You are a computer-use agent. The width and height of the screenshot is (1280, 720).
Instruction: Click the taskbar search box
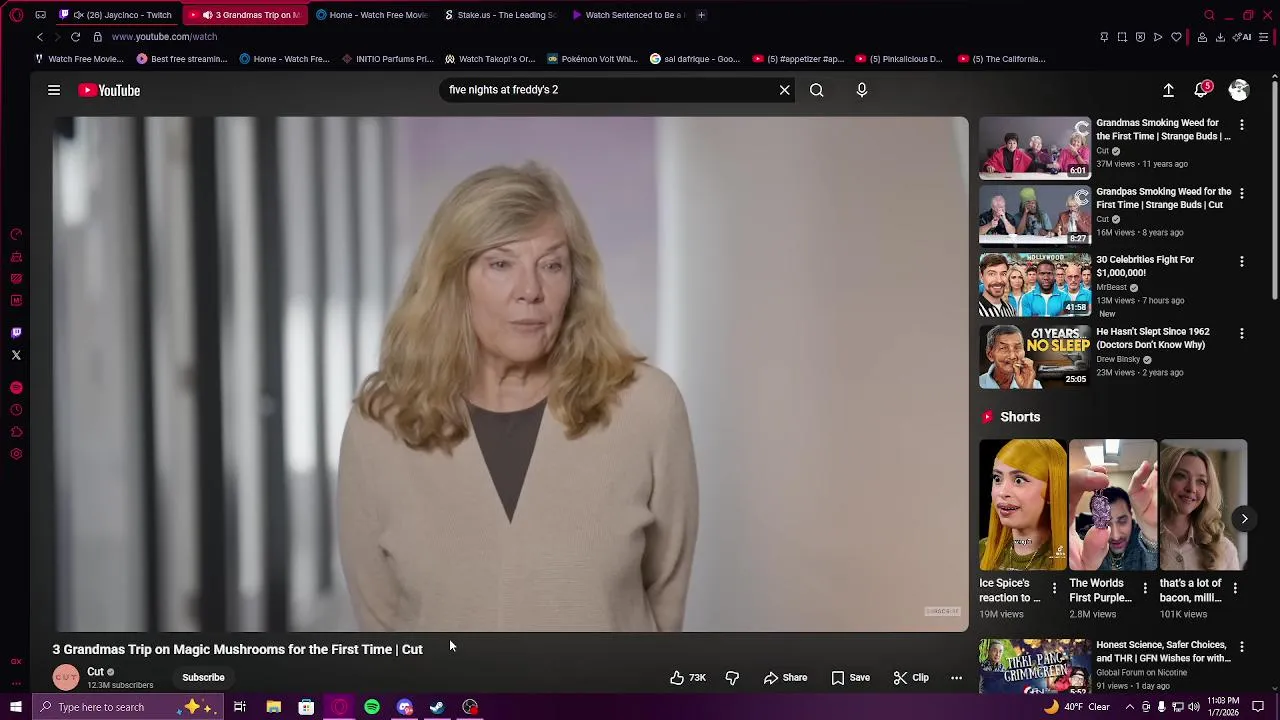click(x=127, y=707)
